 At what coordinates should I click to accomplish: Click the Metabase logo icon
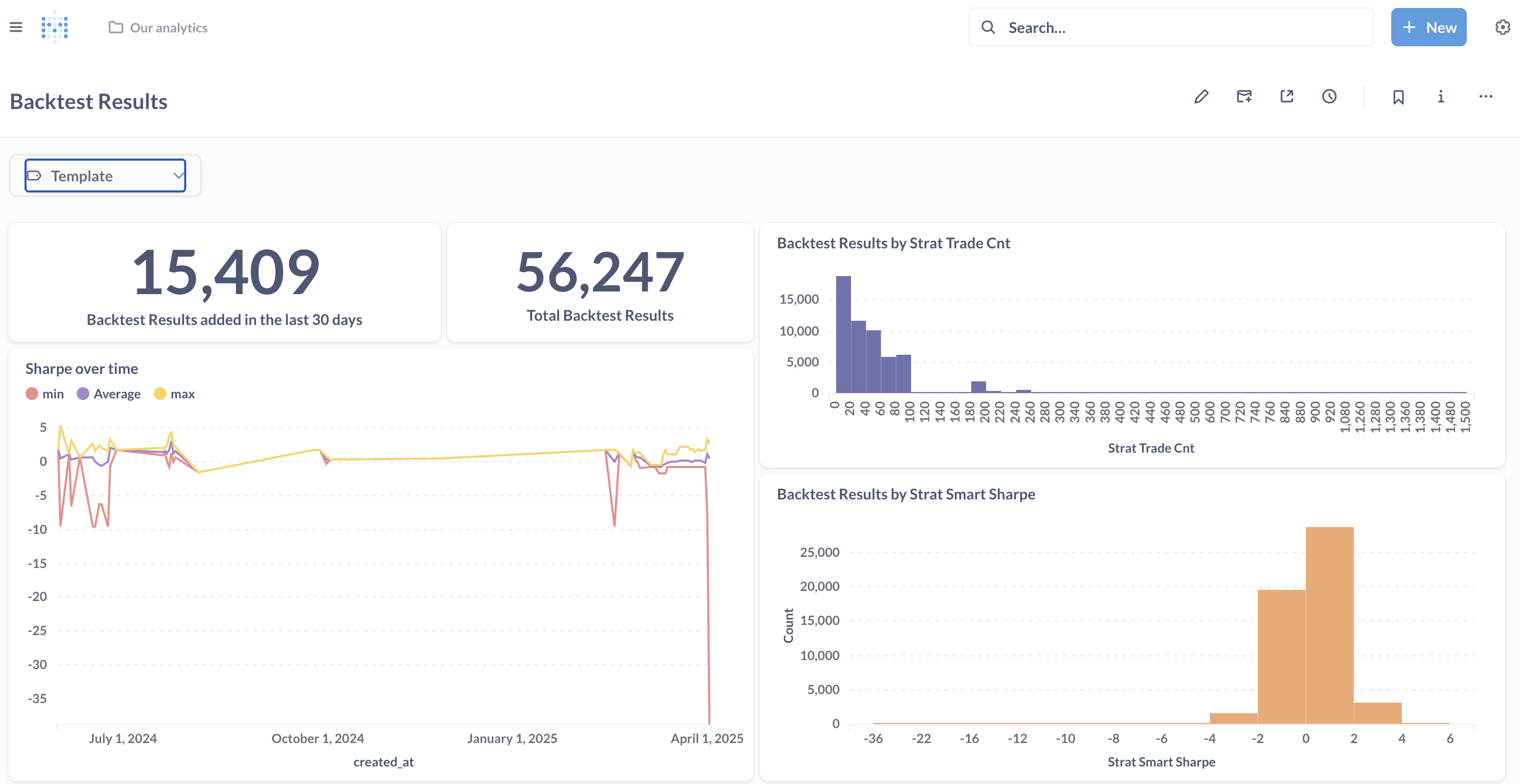coord(55,27)
